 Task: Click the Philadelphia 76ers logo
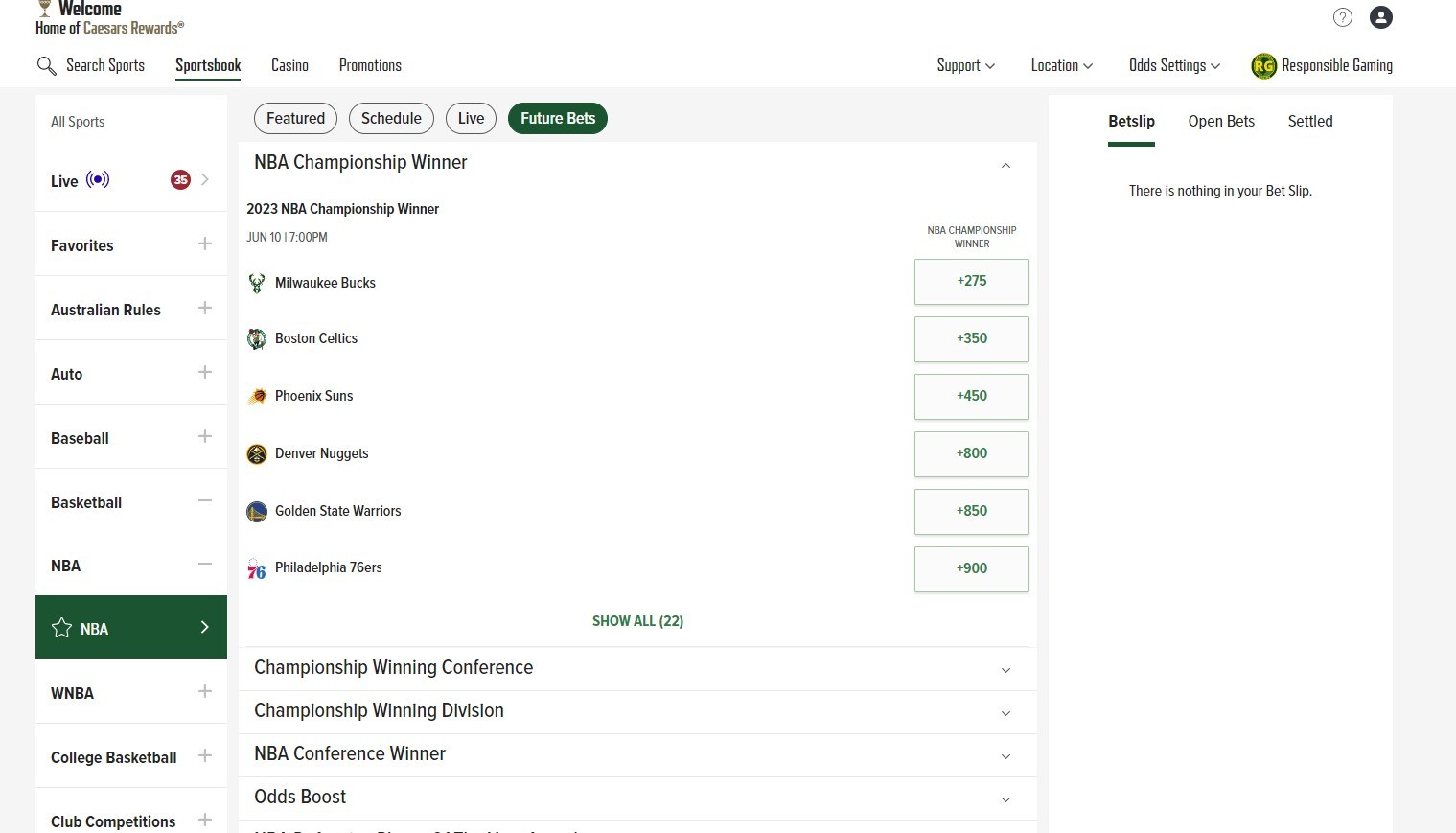click(257, 569)
